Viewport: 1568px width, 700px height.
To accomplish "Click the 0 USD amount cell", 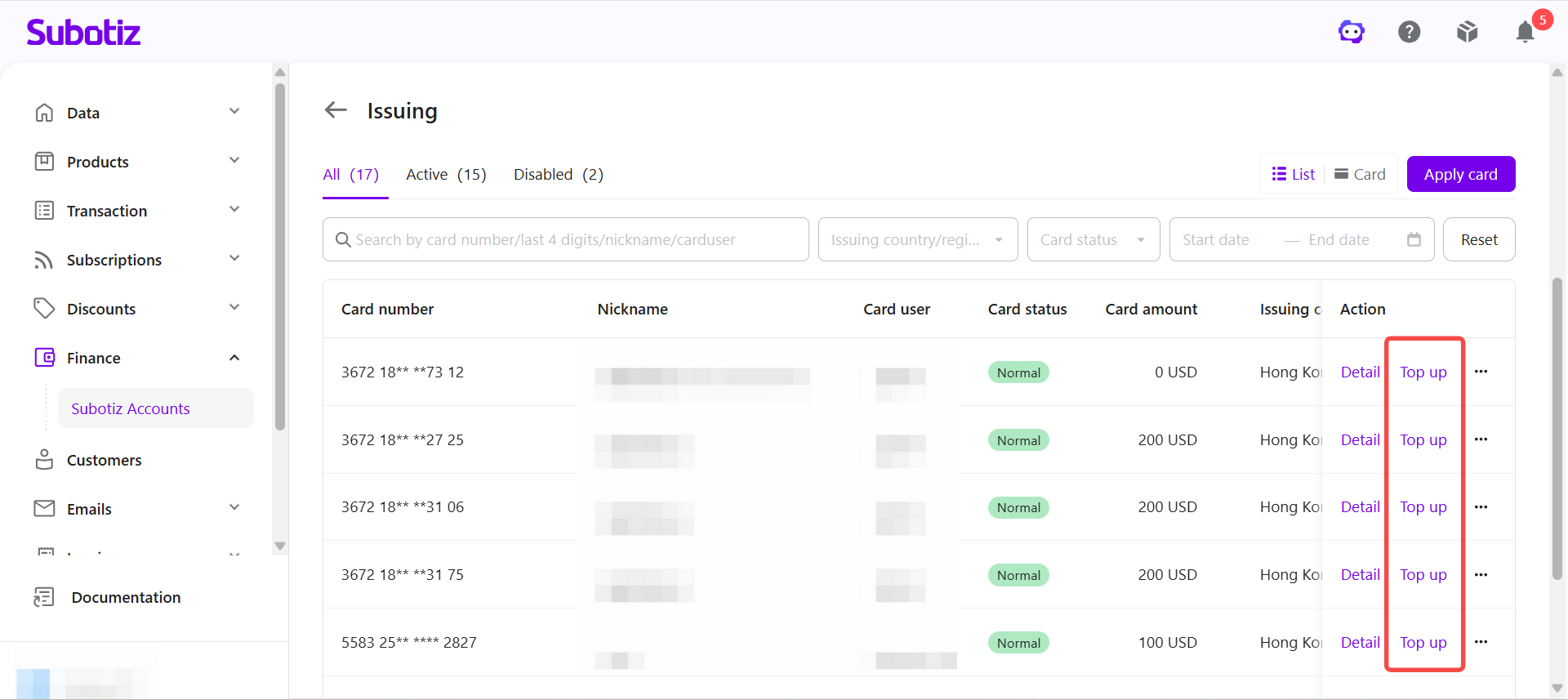I will click(1176, 372).
